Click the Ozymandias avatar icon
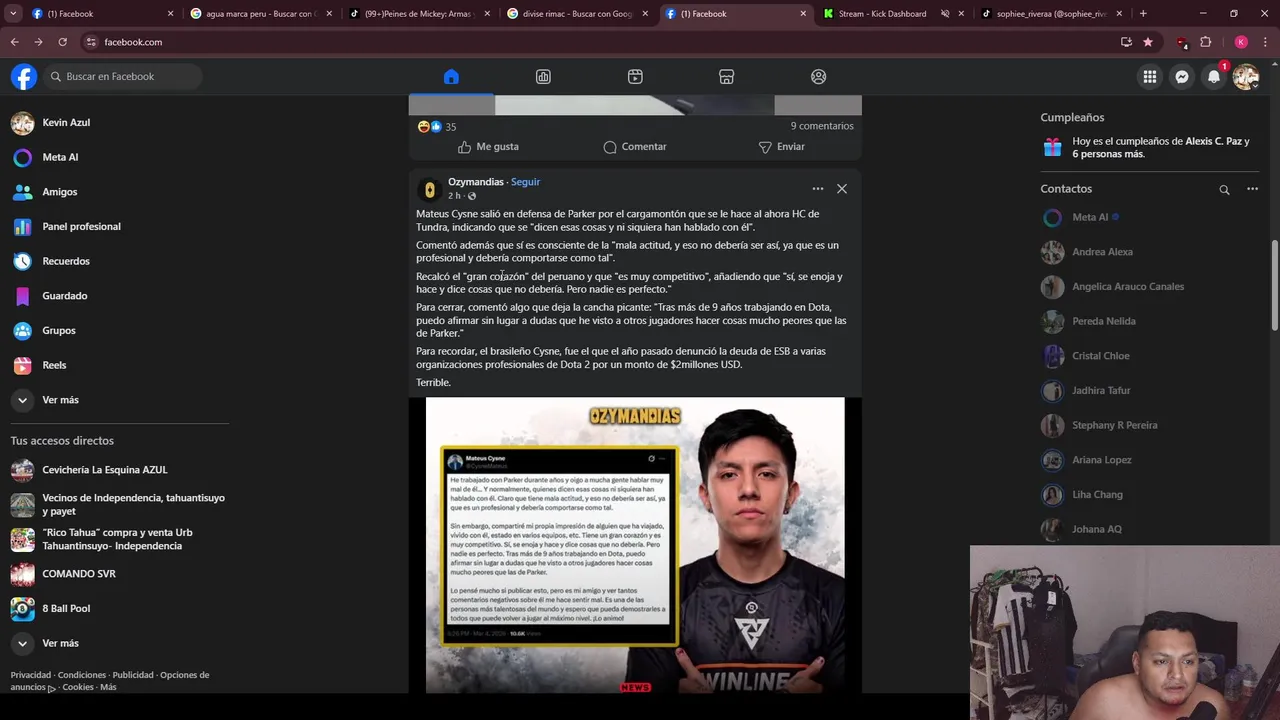Image resolution: width=1280 pixels, height=720 pixels. click(x=430, y=189)
